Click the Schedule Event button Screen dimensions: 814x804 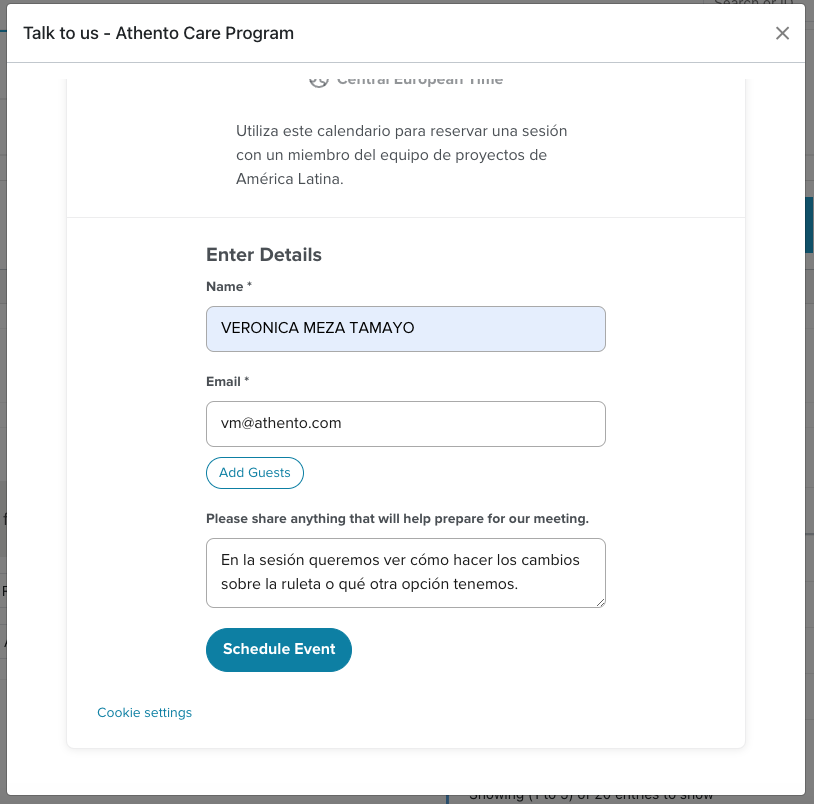tap(279, 649)
